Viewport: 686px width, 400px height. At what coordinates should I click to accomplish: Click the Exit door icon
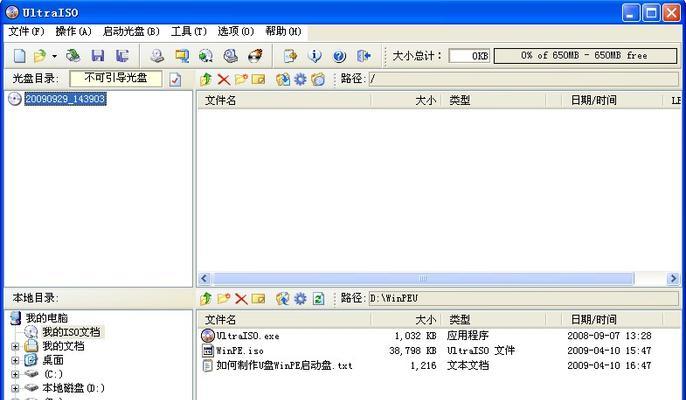pos(364,56)
